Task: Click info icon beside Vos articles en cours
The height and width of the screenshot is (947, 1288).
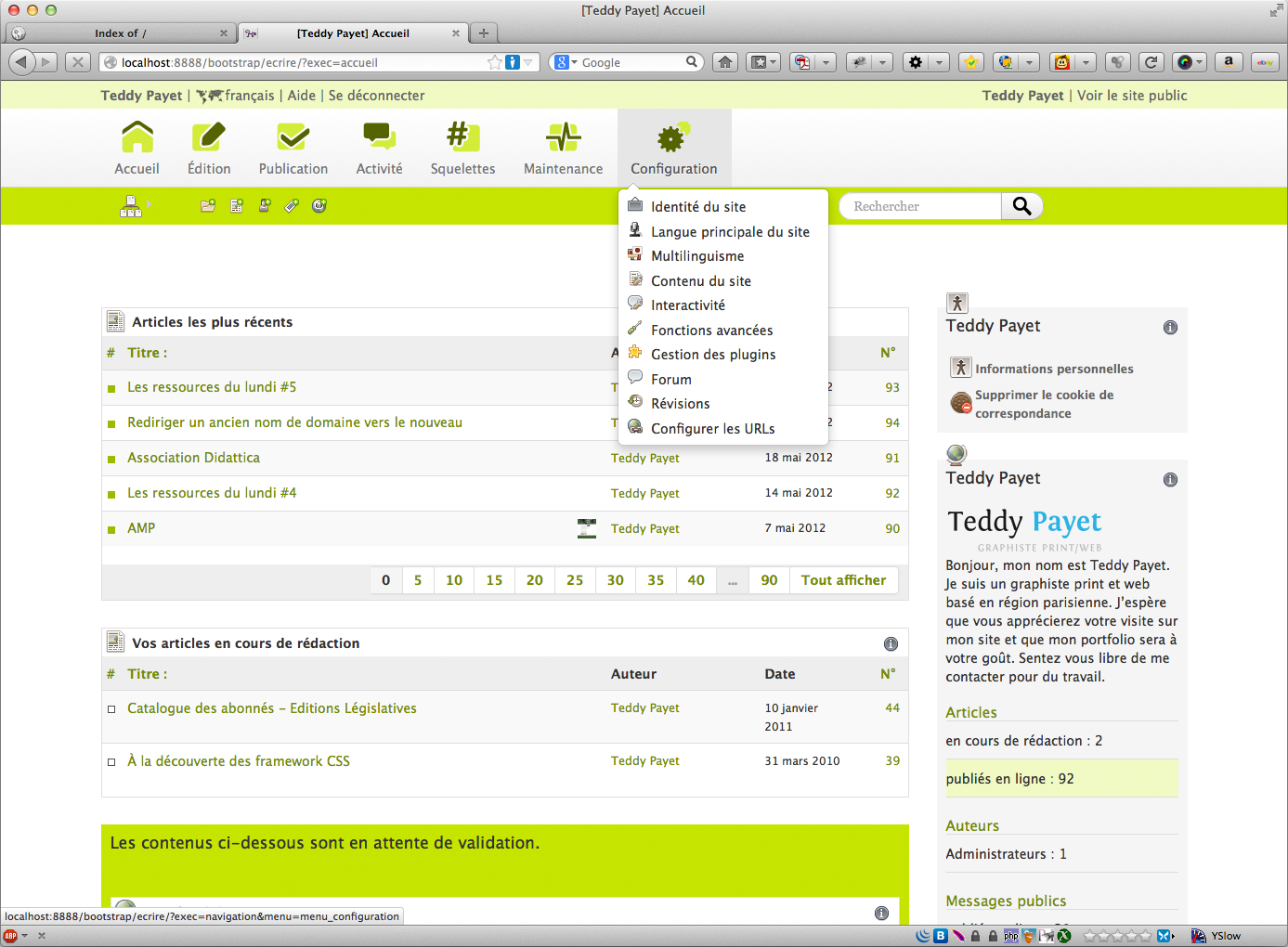Action: click(x=891, y=643)
